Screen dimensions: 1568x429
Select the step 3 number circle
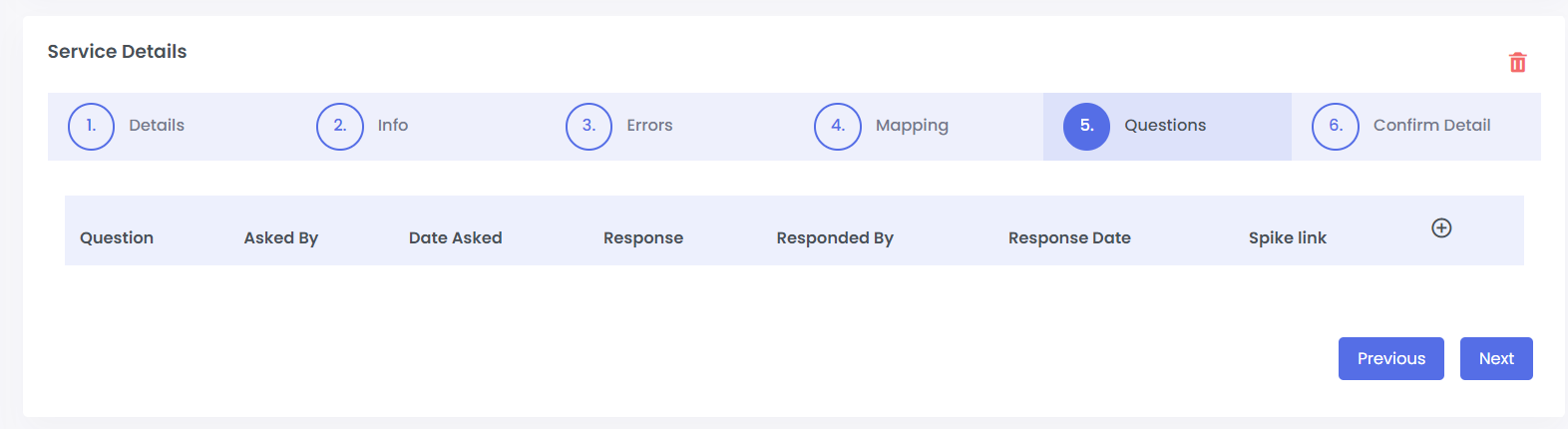(588, 127)
